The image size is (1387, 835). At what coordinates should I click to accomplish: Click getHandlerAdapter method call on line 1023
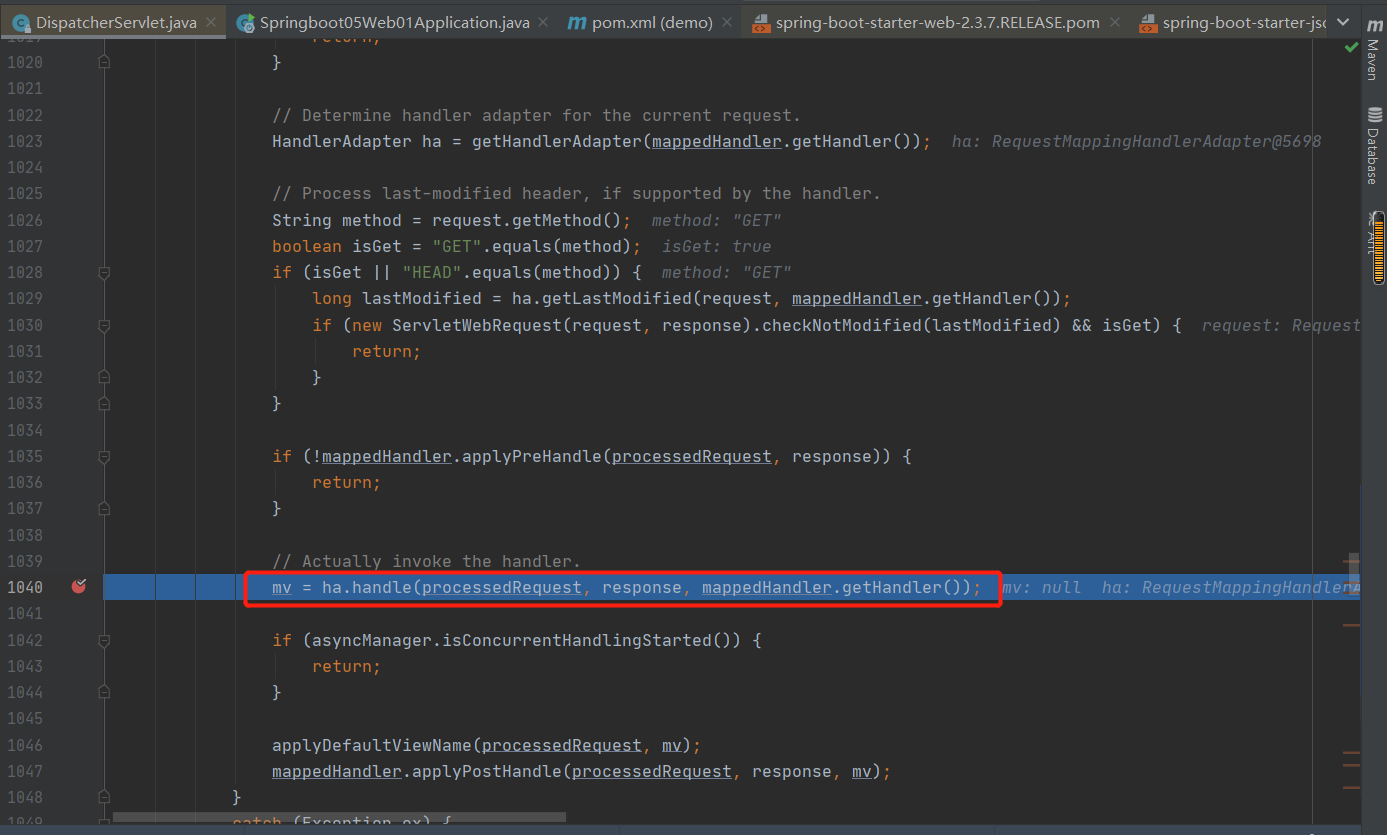pyautogui.click(x=556, y=141)
